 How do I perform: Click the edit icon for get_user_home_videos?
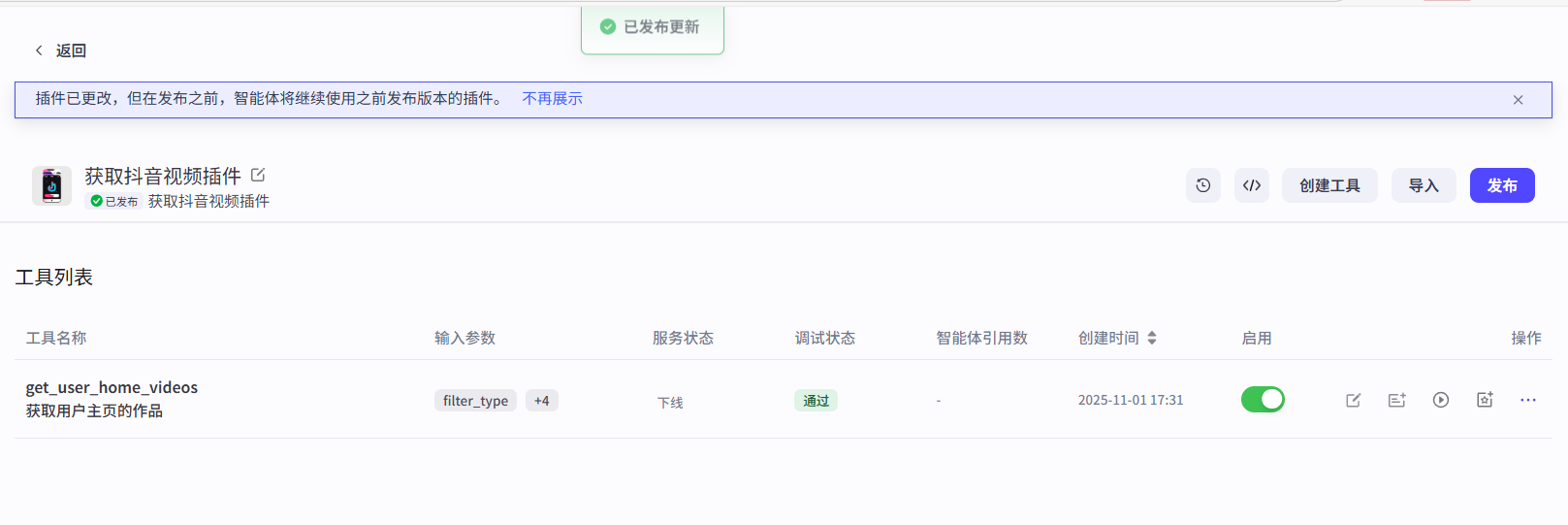(x=1353, y=400)
